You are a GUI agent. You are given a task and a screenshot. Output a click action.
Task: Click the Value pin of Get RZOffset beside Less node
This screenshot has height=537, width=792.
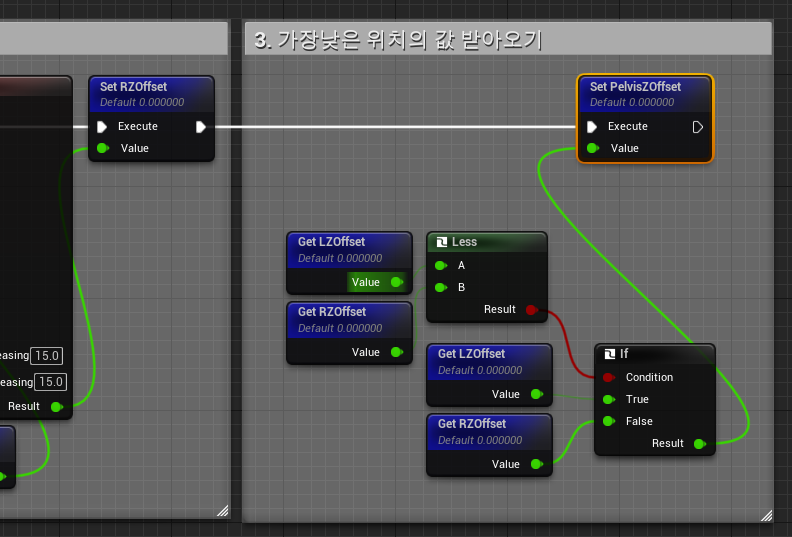pos(397,352)
